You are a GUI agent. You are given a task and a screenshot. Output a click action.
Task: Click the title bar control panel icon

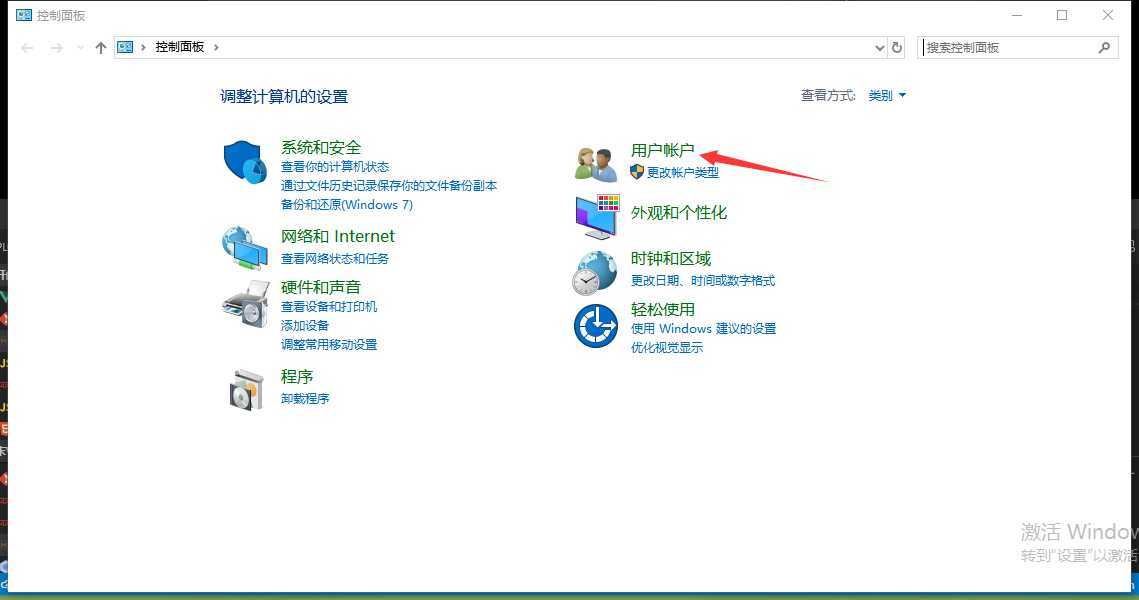point(24,15)
